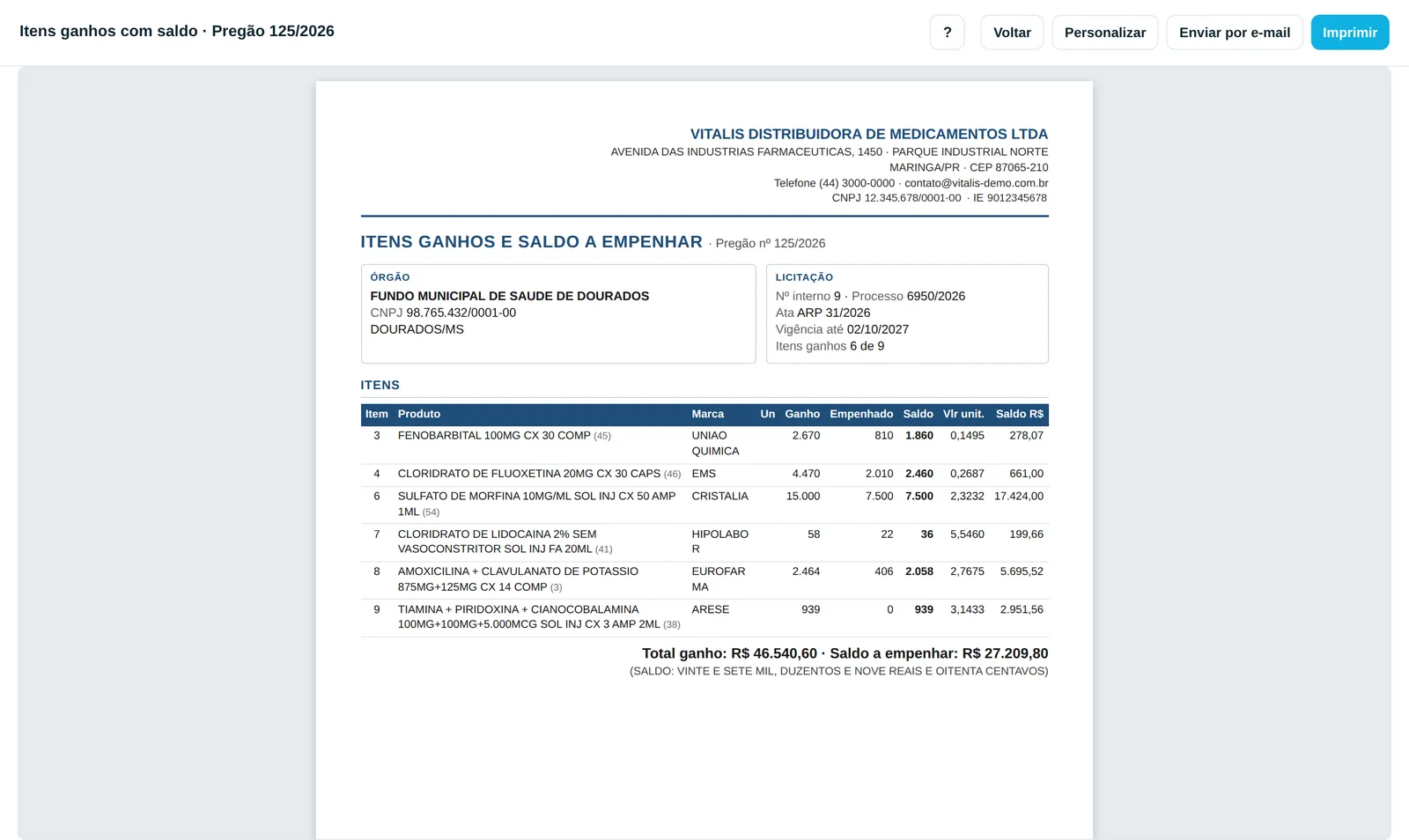This screenshot has height=840, width=1409.
Task: Click the Itens ganhos 6 de 9 value
Action: (867, 346)
